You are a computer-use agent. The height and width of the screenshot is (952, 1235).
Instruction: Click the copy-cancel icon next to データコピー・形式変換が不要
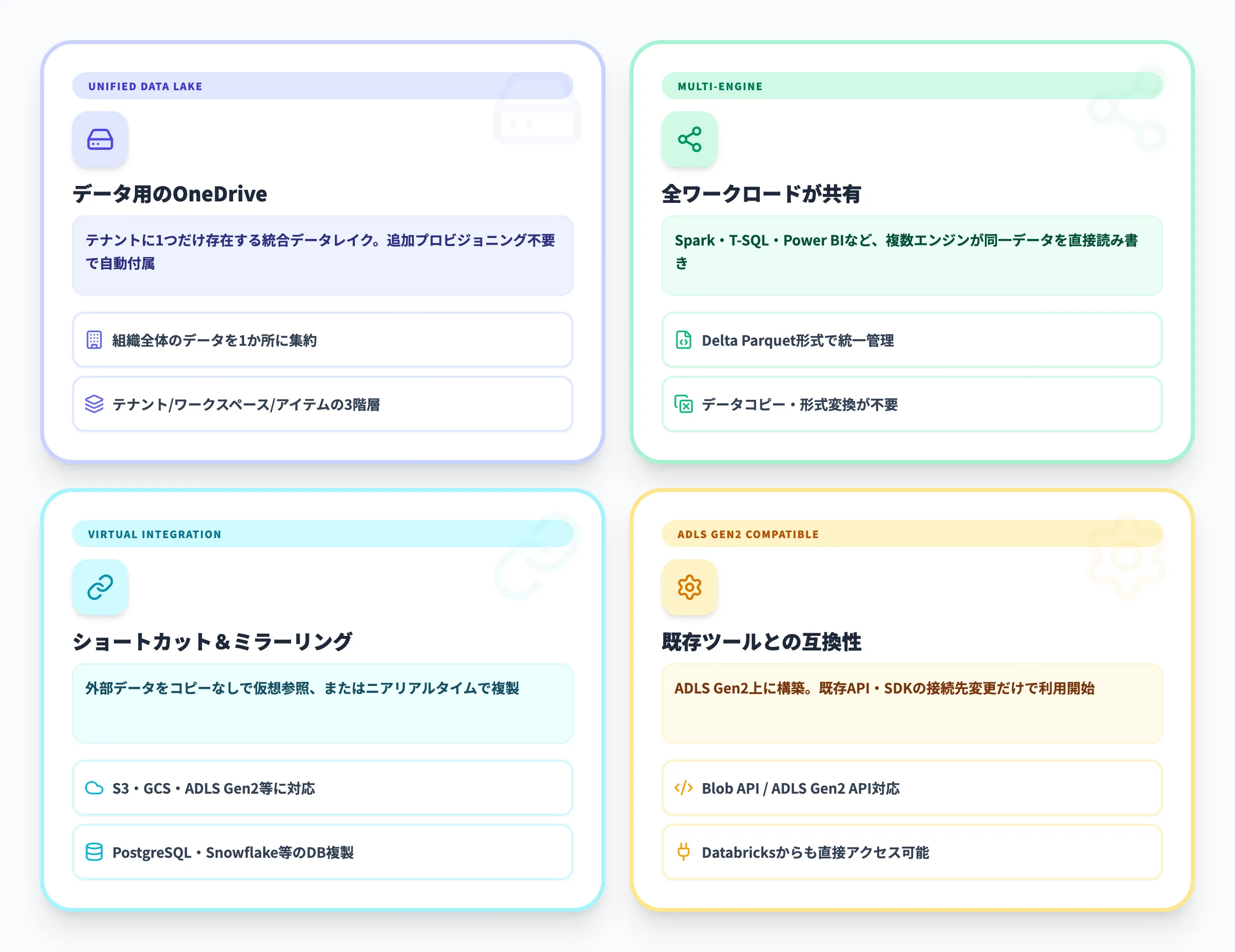pos(684,405)
